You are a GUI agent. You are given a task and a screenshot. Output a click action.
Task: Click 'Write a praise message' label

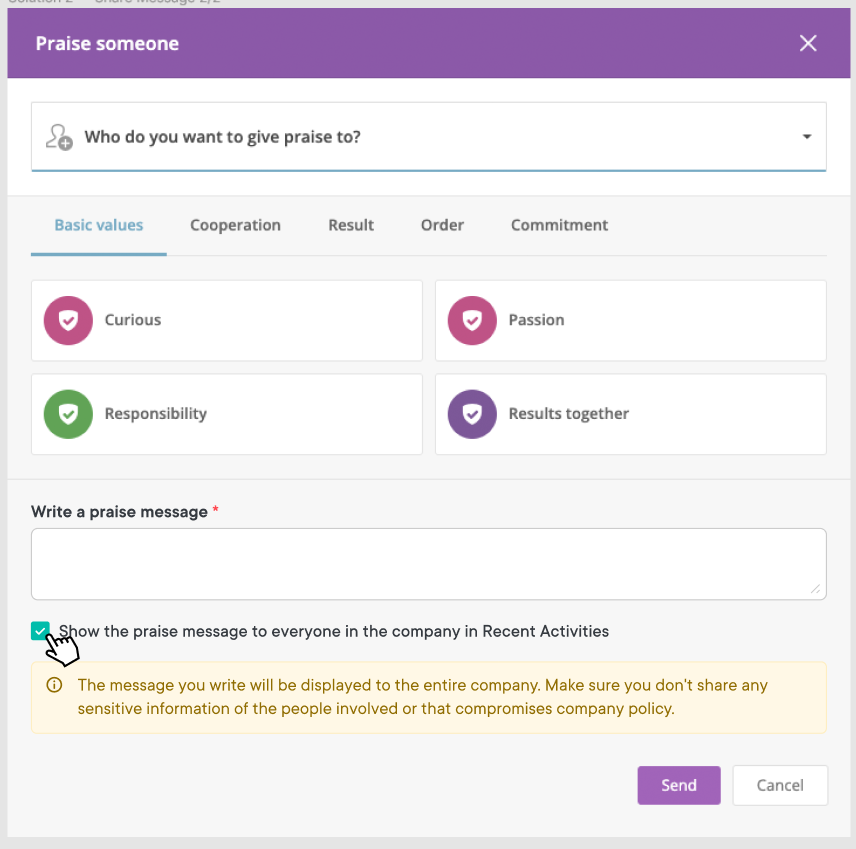click(119, 512)
